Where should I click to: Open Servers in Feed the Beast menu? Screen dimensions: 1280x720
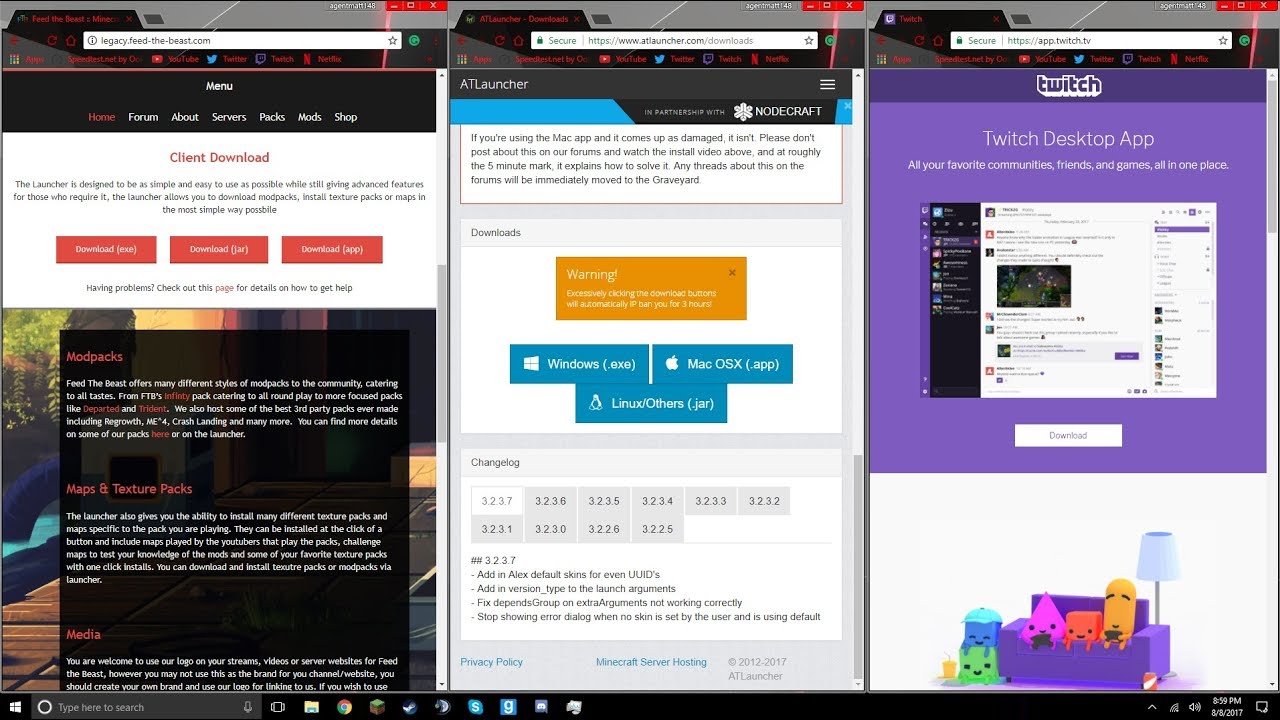click(229, 117)
